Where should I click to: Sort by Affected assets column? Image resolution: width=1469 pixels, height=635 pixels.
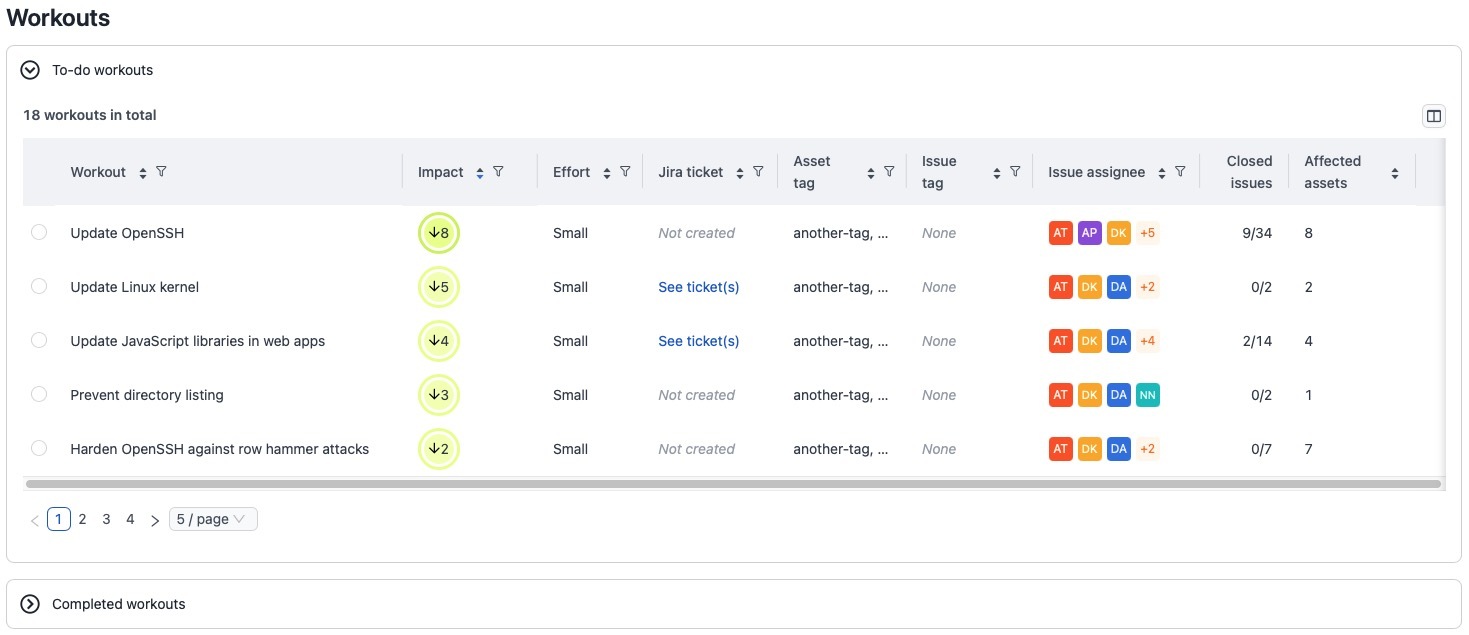(1395, 173)
